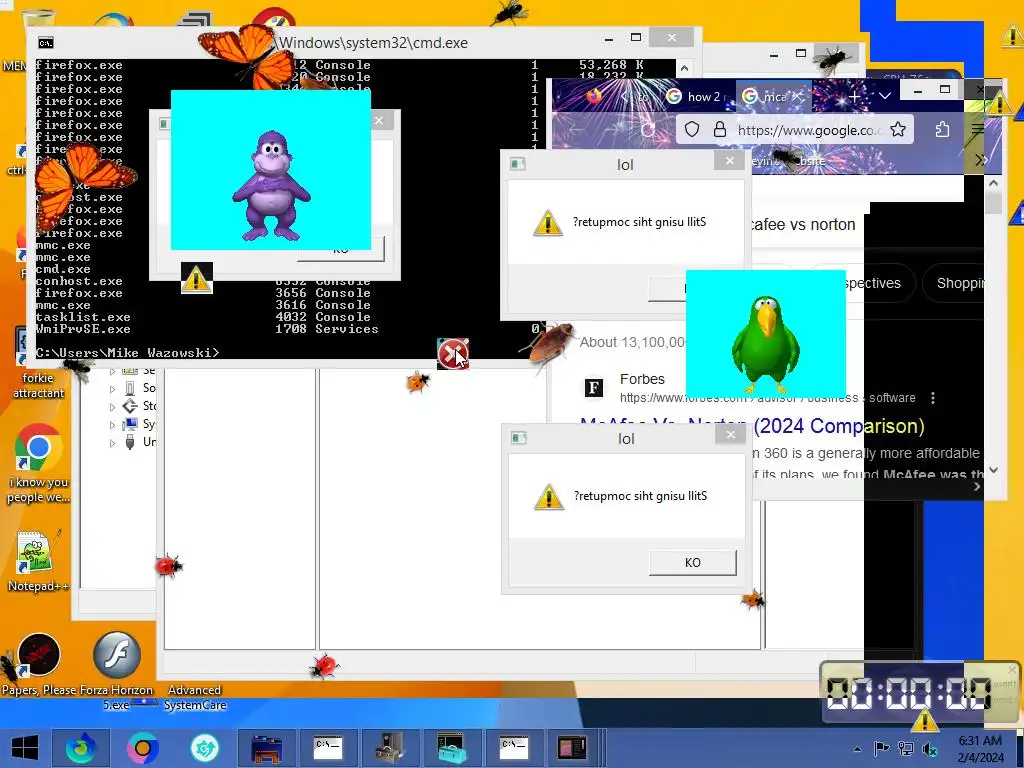Open the computer tower tools taskbar icon
The image size is (1024, 768).
click(390, 748)
